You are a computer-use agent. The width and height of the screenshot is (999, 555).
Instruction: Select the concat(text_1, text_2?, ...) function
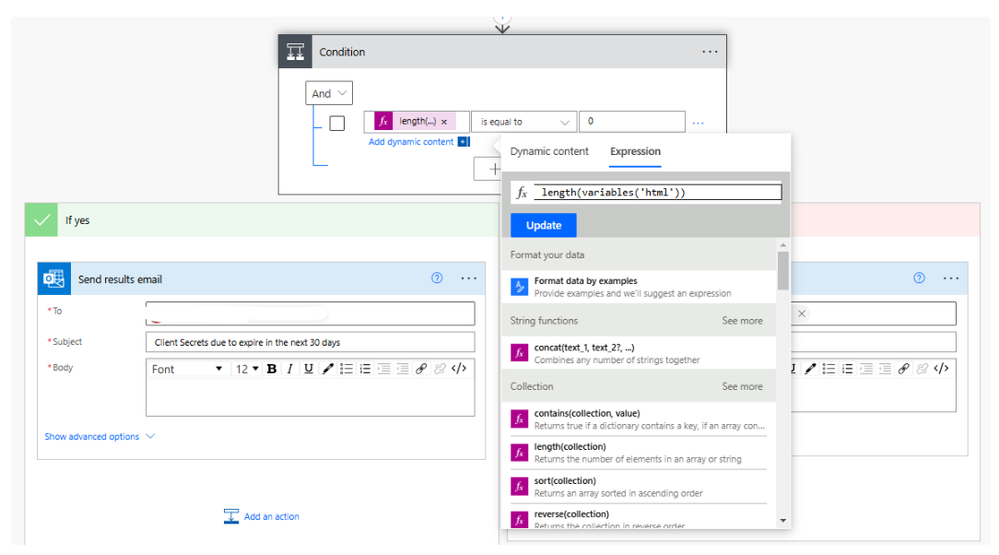tap(640, 353)
